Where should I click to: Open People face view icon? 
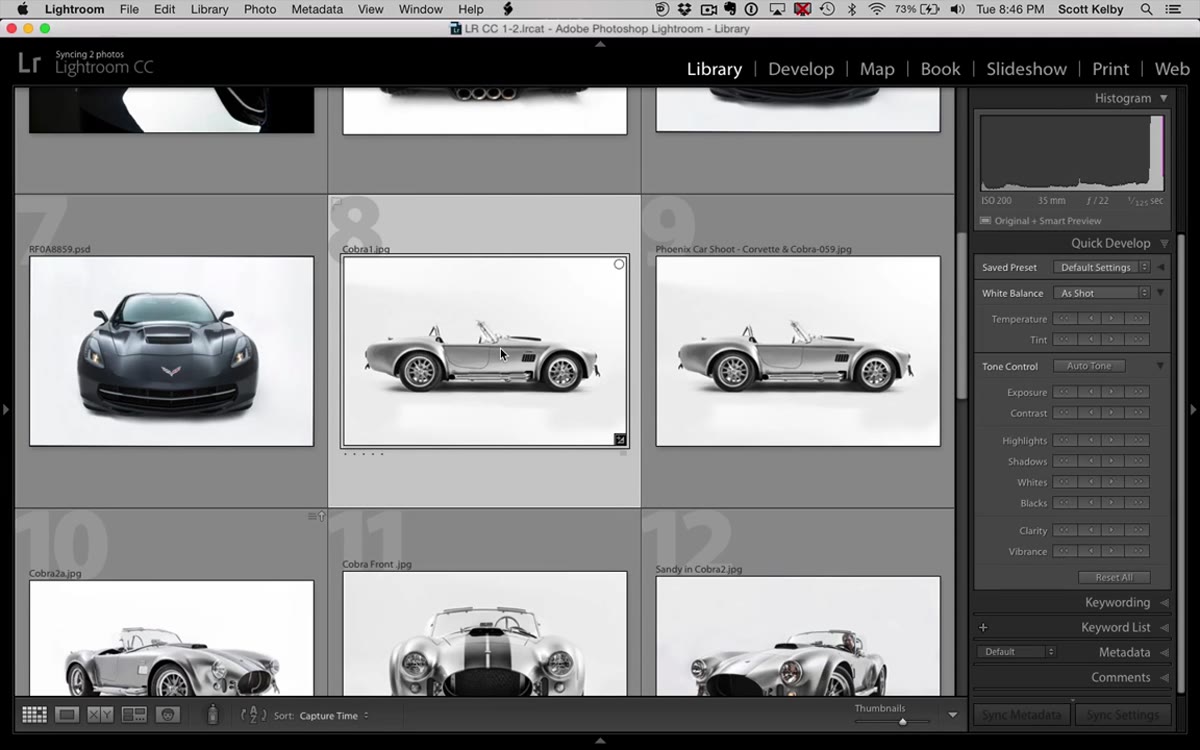[x=167, y=715]
